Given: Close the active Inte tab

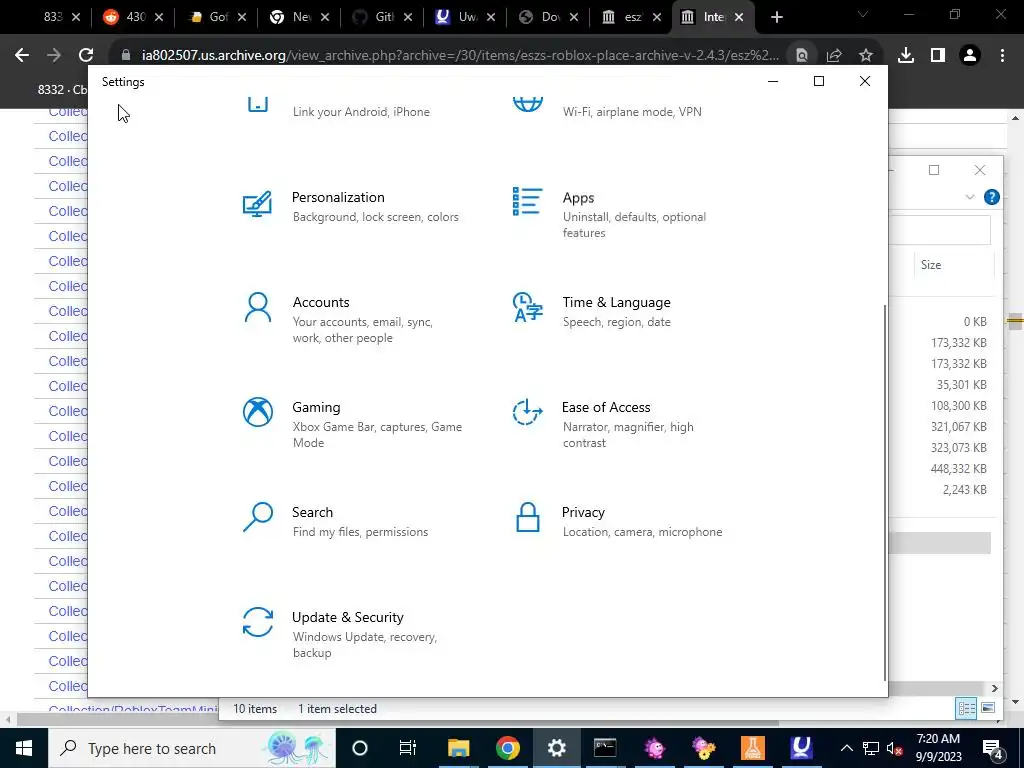Looking at the screenshot, I should tap(739, 18).
